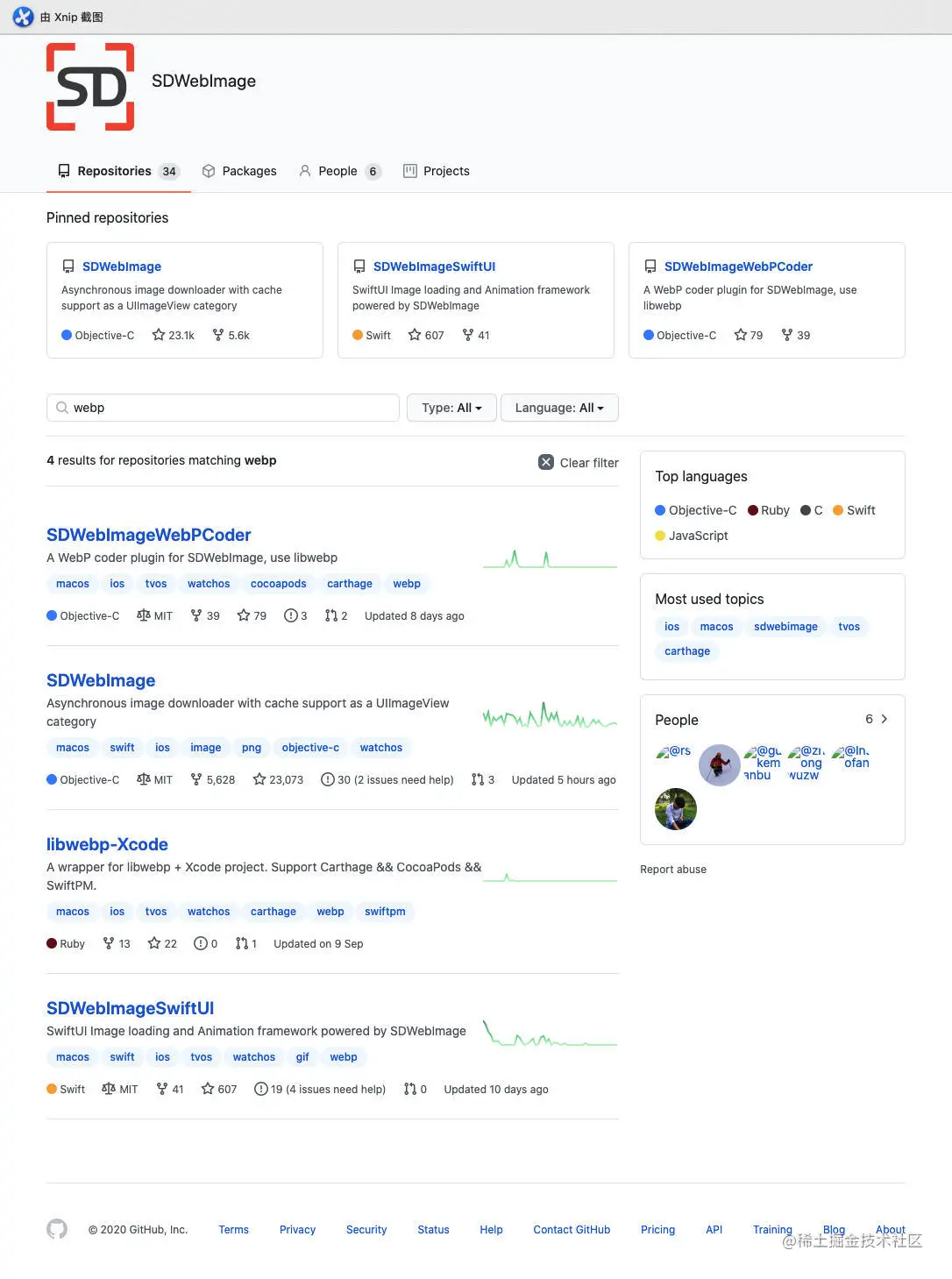
Task: Open the Contact GitHub footer link
Action: point(572,1230)
